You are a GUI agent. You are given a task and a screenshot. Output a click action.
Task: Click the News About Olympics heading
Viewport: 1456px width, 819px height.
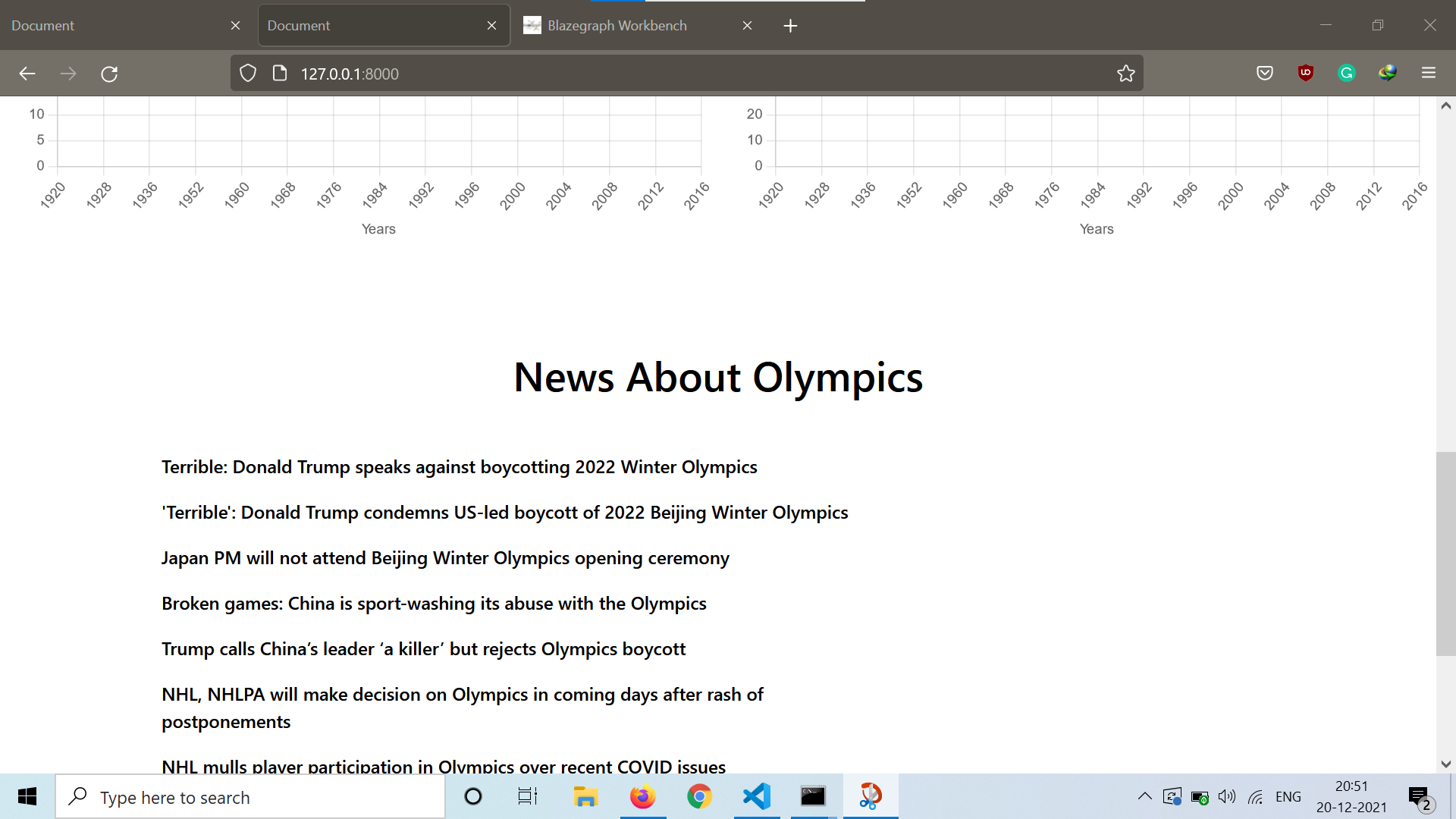(x=718, y=377)
